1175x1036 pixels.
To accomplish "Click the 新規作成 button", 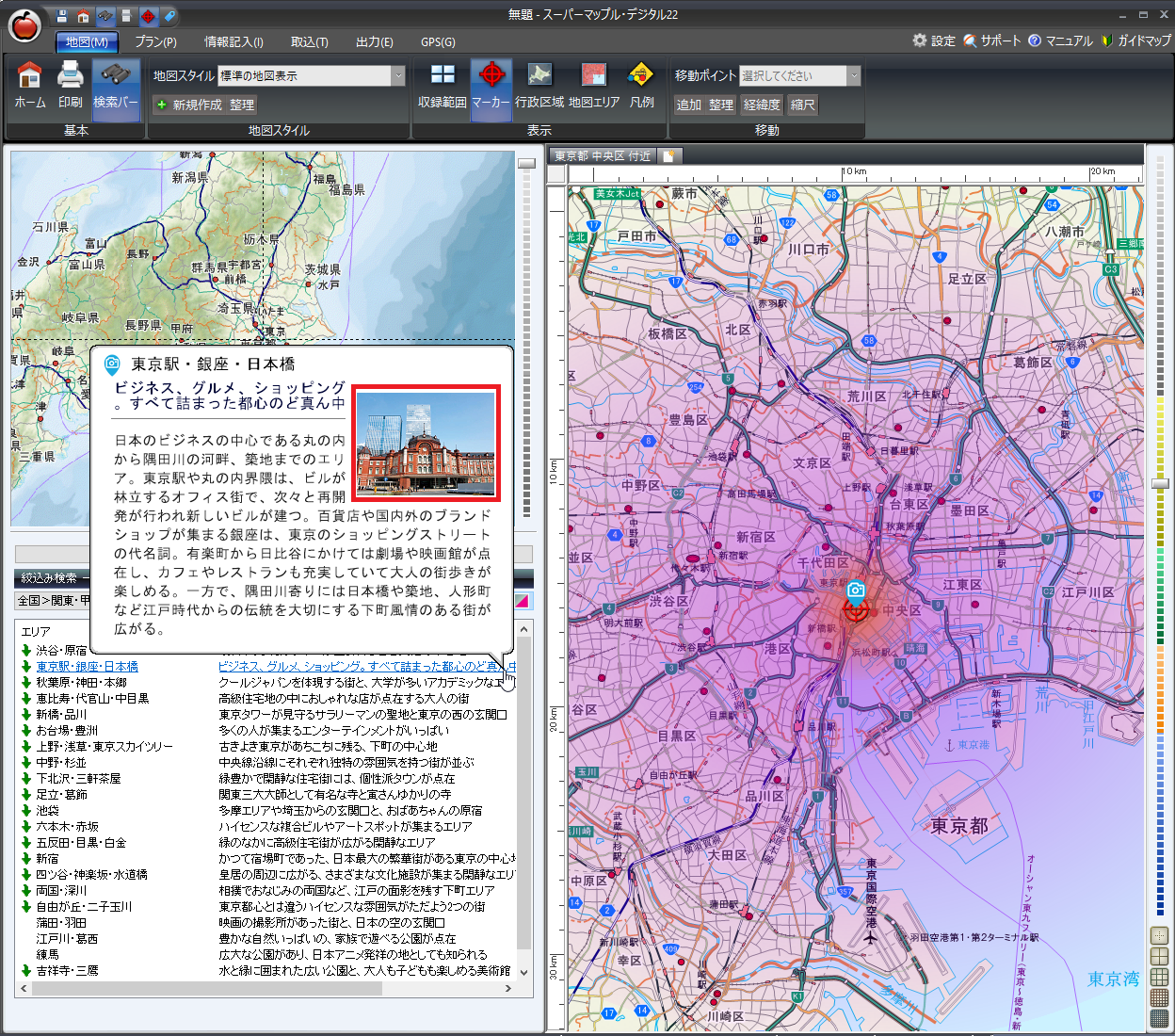I will point(189,105).
